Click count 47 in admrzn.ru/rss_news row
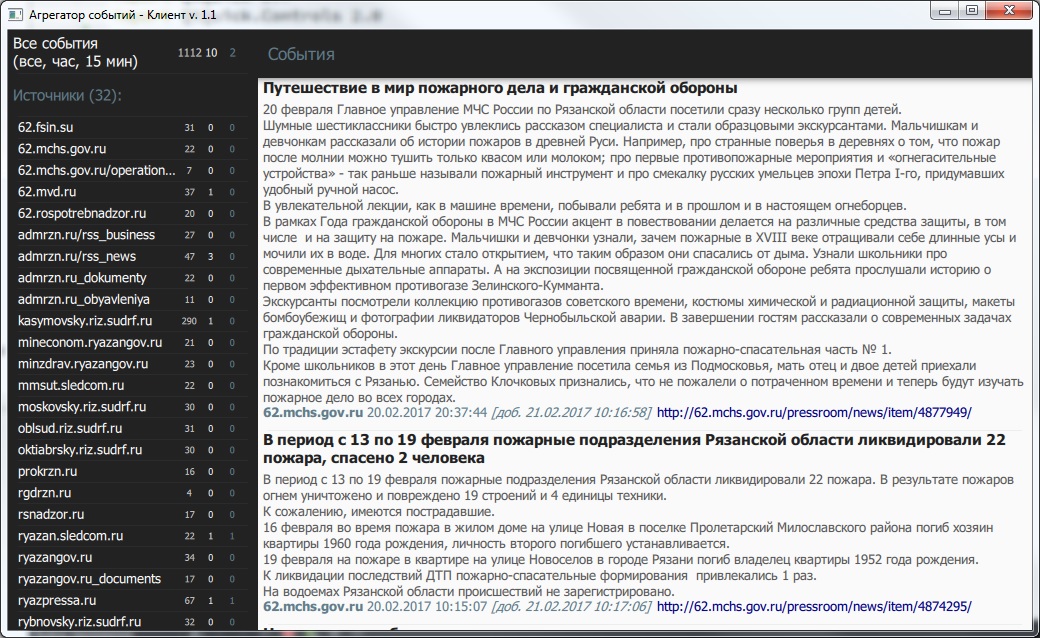Screen dimensions: 1040x638 pos(190,257)
